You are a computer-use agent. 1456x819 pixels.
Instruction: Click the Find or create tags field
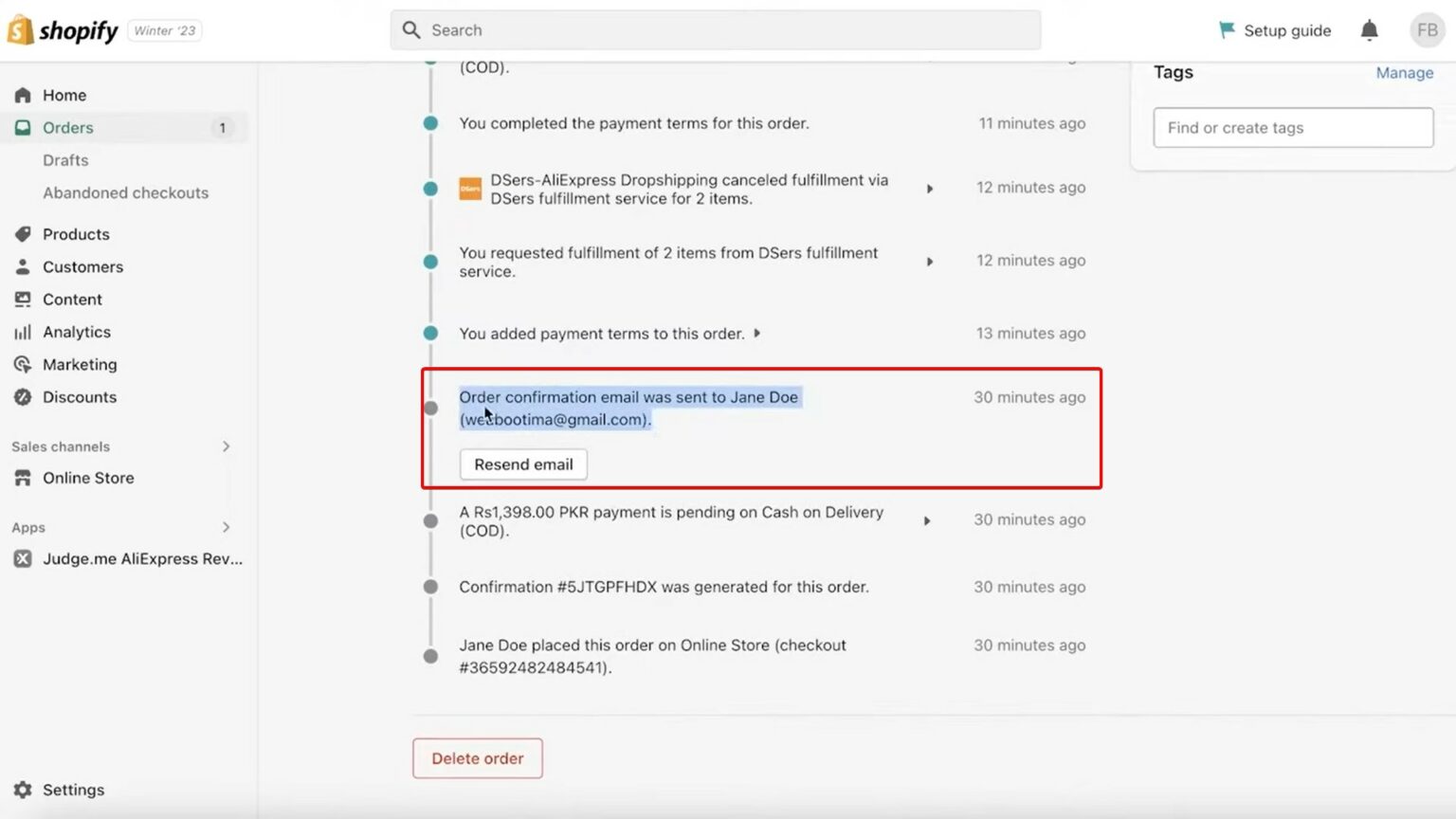(x=1291, y=127)
